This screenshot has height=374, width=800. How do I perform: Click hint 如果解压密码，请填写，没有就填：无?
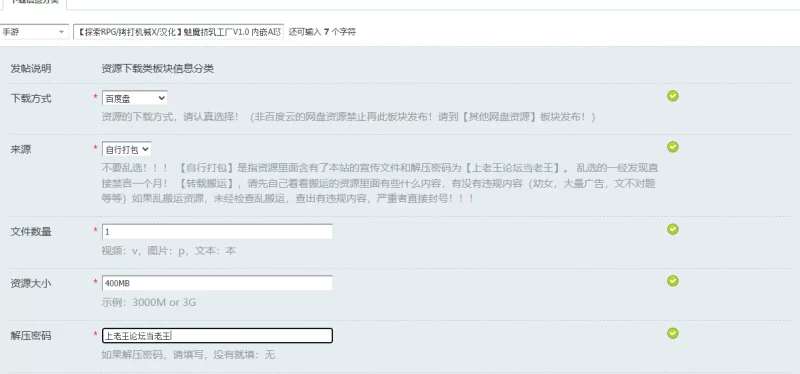(x=188, y=354)
